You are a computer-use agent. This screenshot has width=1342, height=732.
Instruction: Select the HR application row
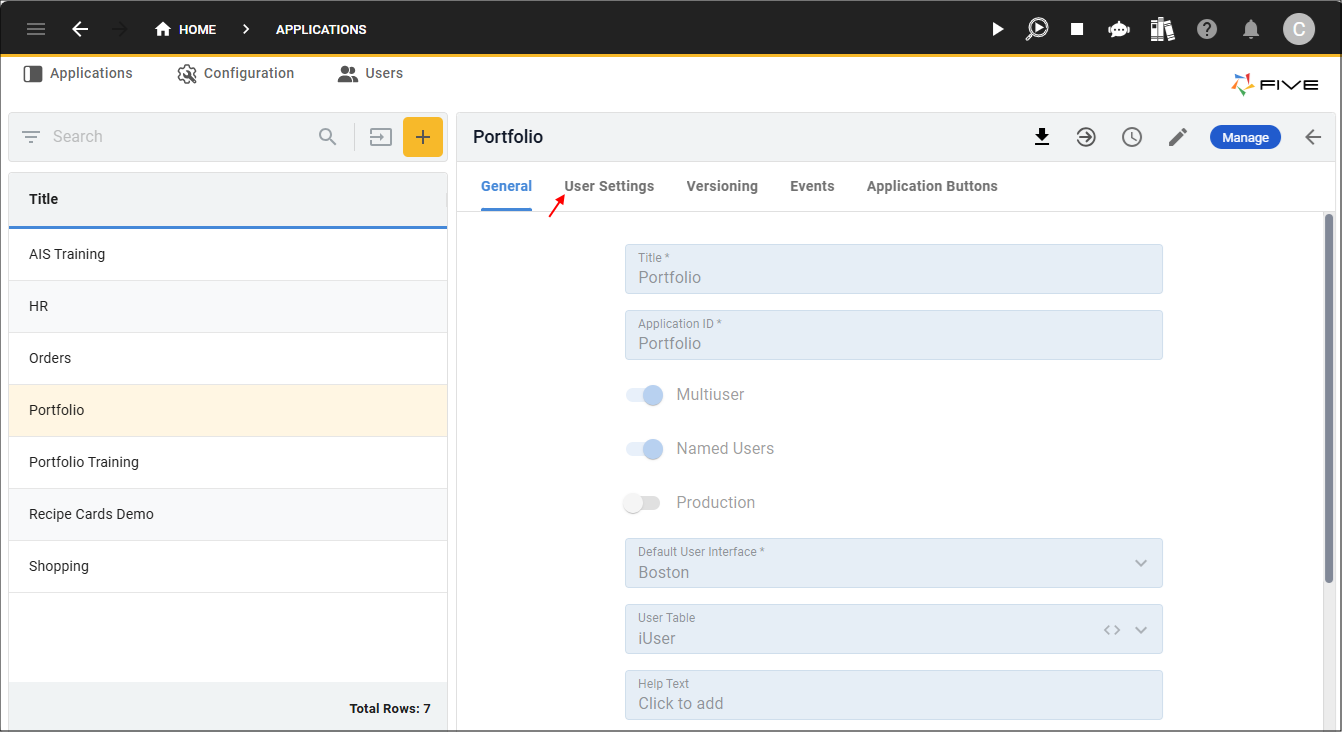pos(228,306)
